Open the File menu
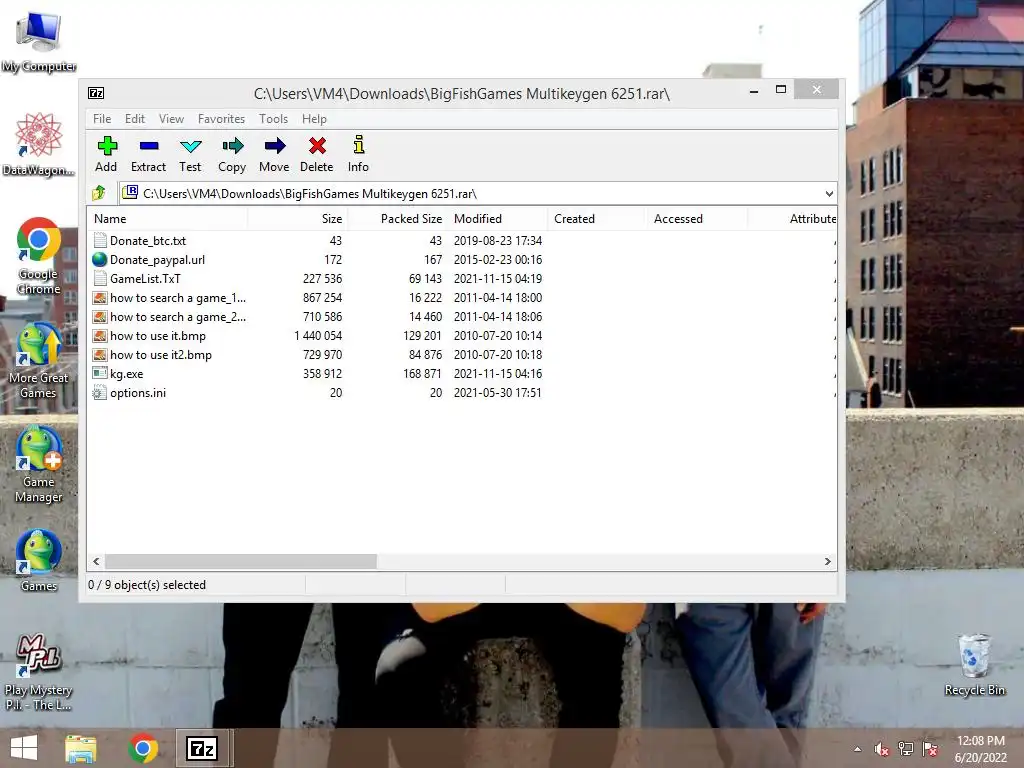 102,119
